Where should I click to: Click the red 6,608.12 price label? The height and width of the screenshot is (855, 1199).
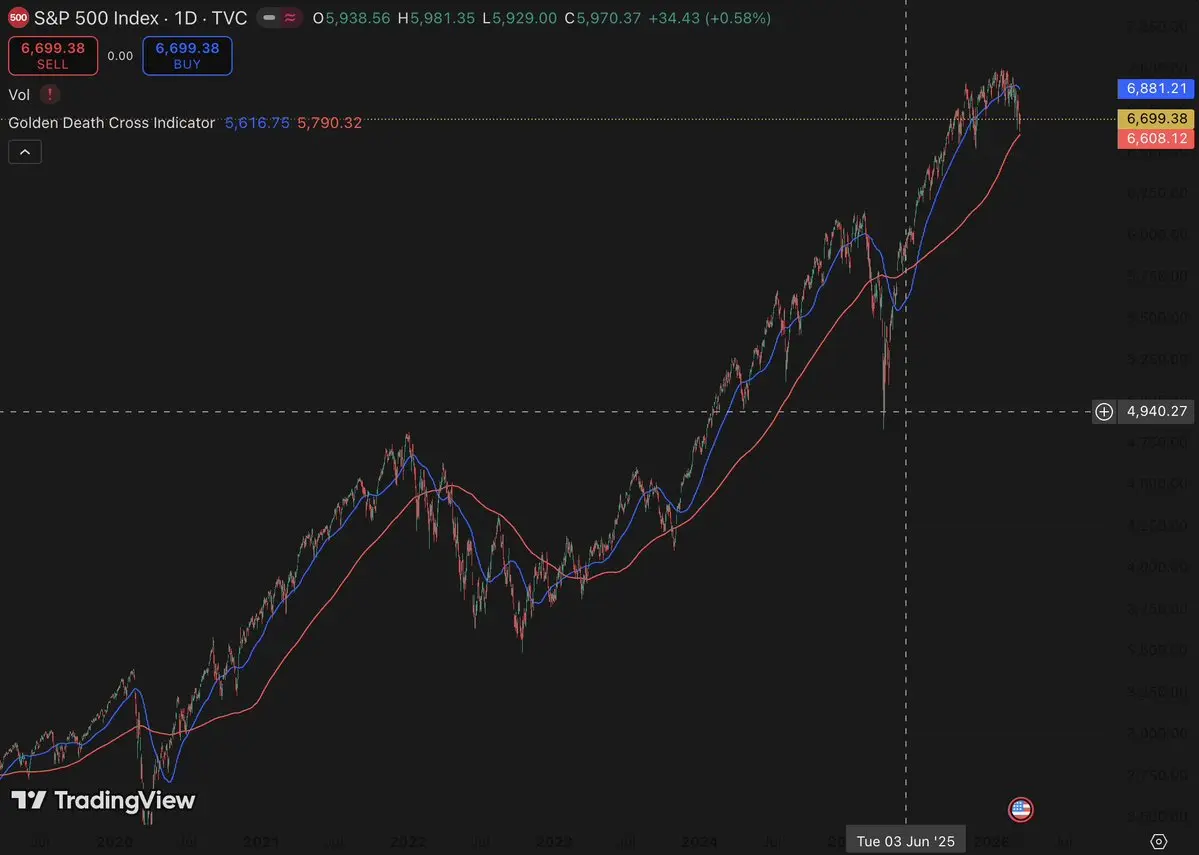(1156, 138)
